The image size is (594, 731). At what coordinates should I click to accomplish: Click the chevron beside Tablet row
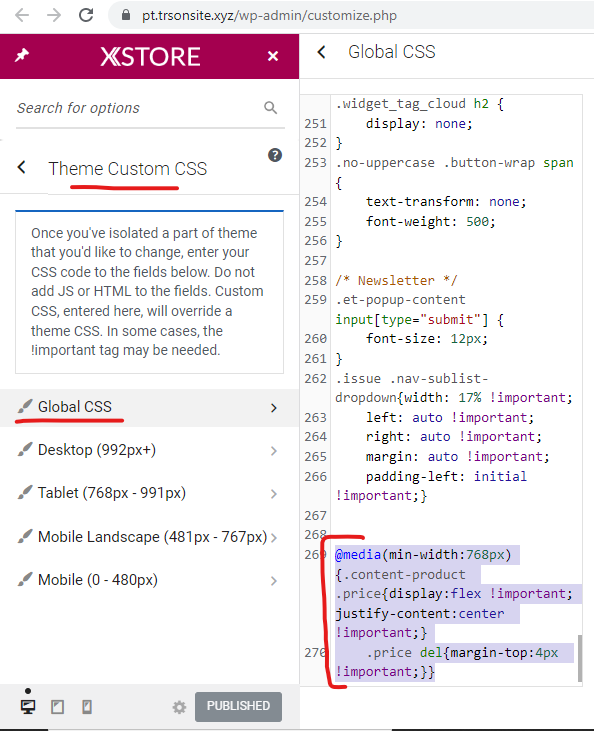[x=274, y=494]
